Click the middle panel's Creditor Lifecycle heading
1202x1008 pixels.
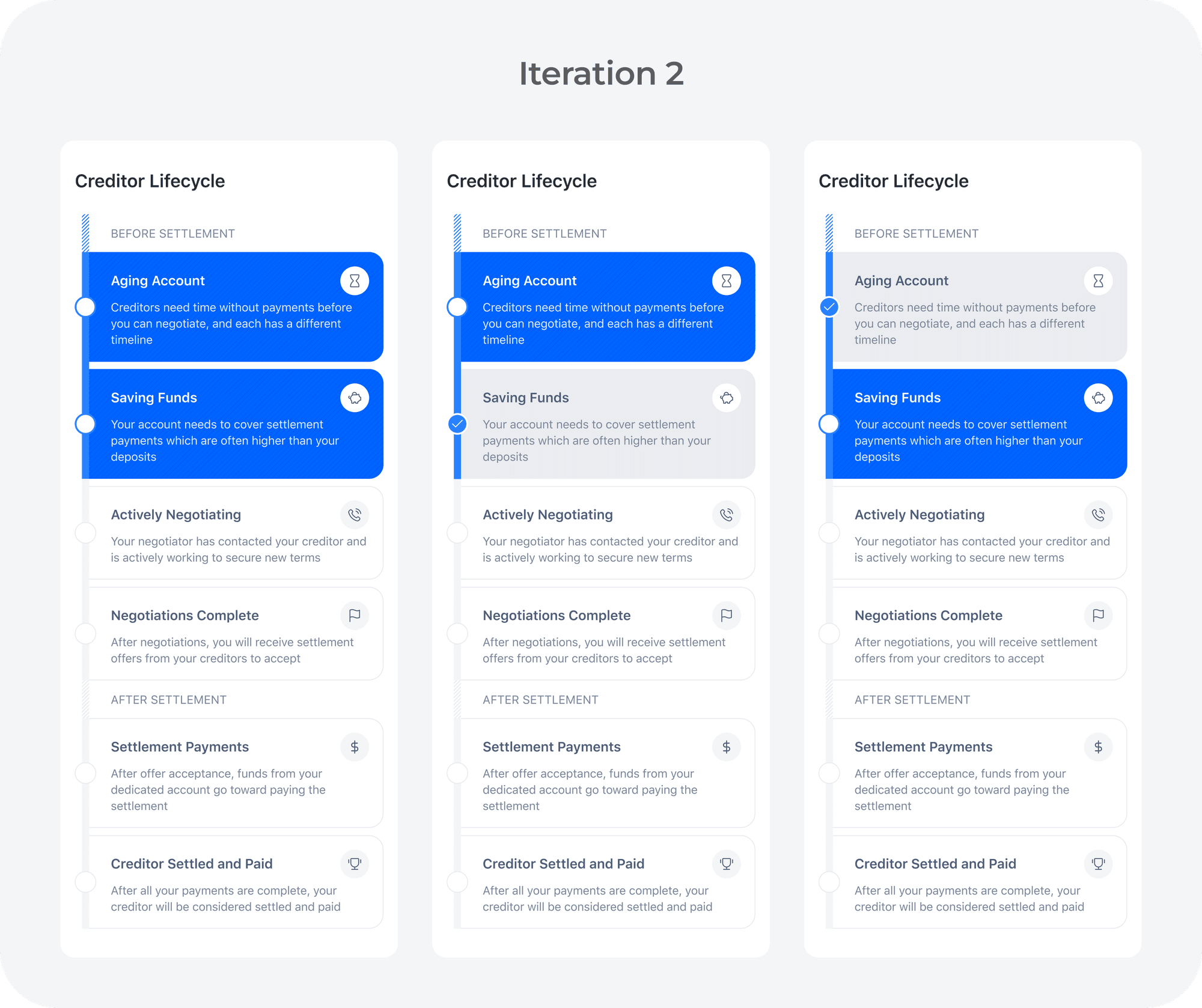click(x=522, y=181)
